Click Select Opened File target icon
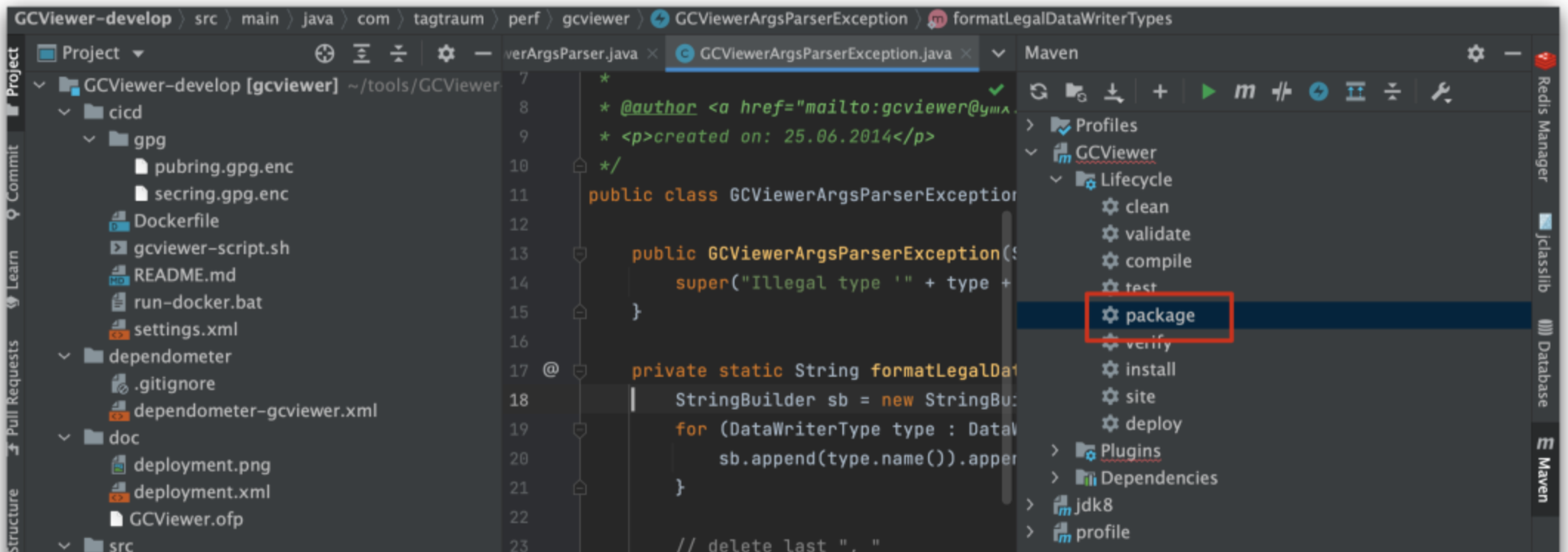1568x552 pixels. 324,53
